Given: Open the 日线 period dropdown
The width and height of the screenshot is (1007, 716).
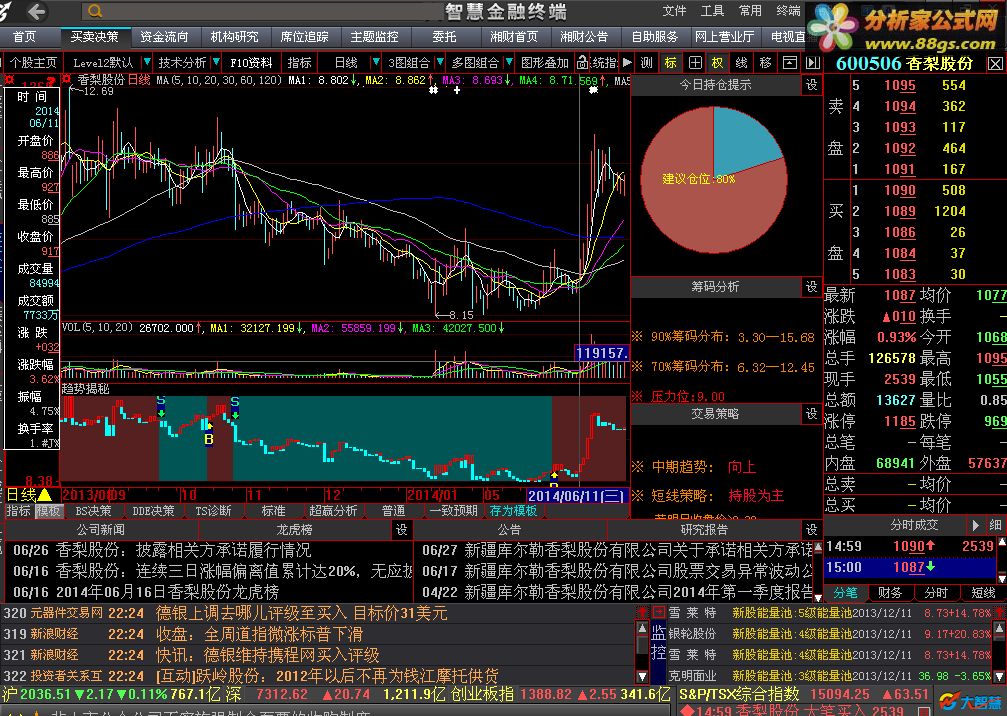Looking at the screenshot, I should 376,62.
